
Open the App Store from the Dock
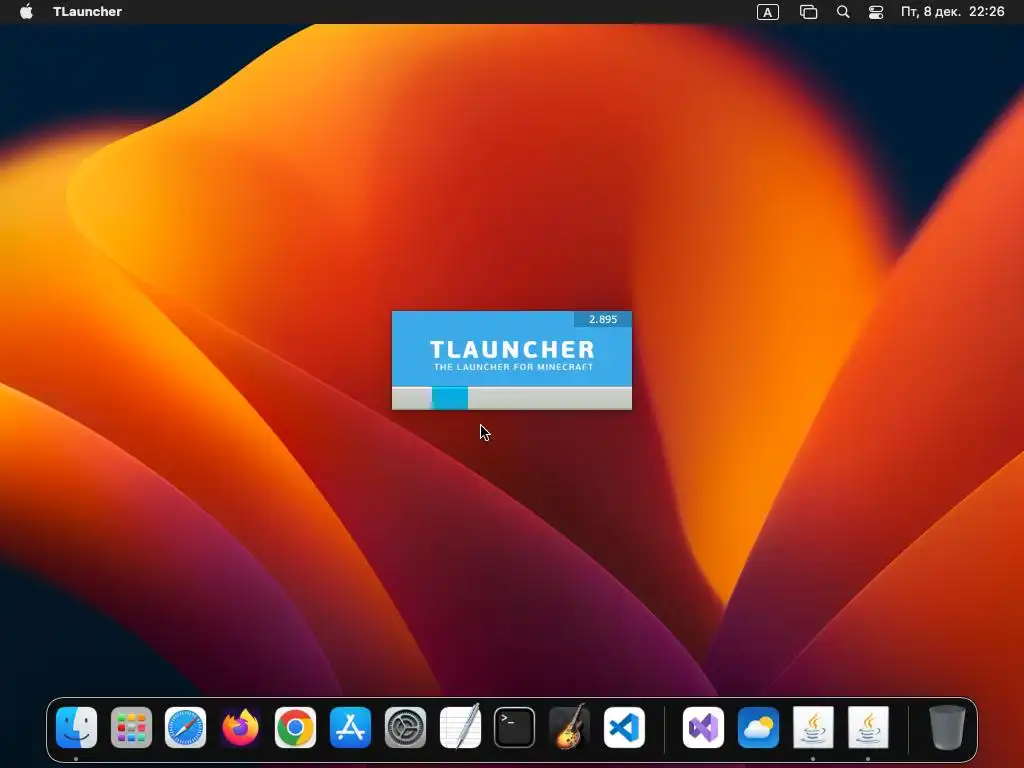click(x=350, y=728)
